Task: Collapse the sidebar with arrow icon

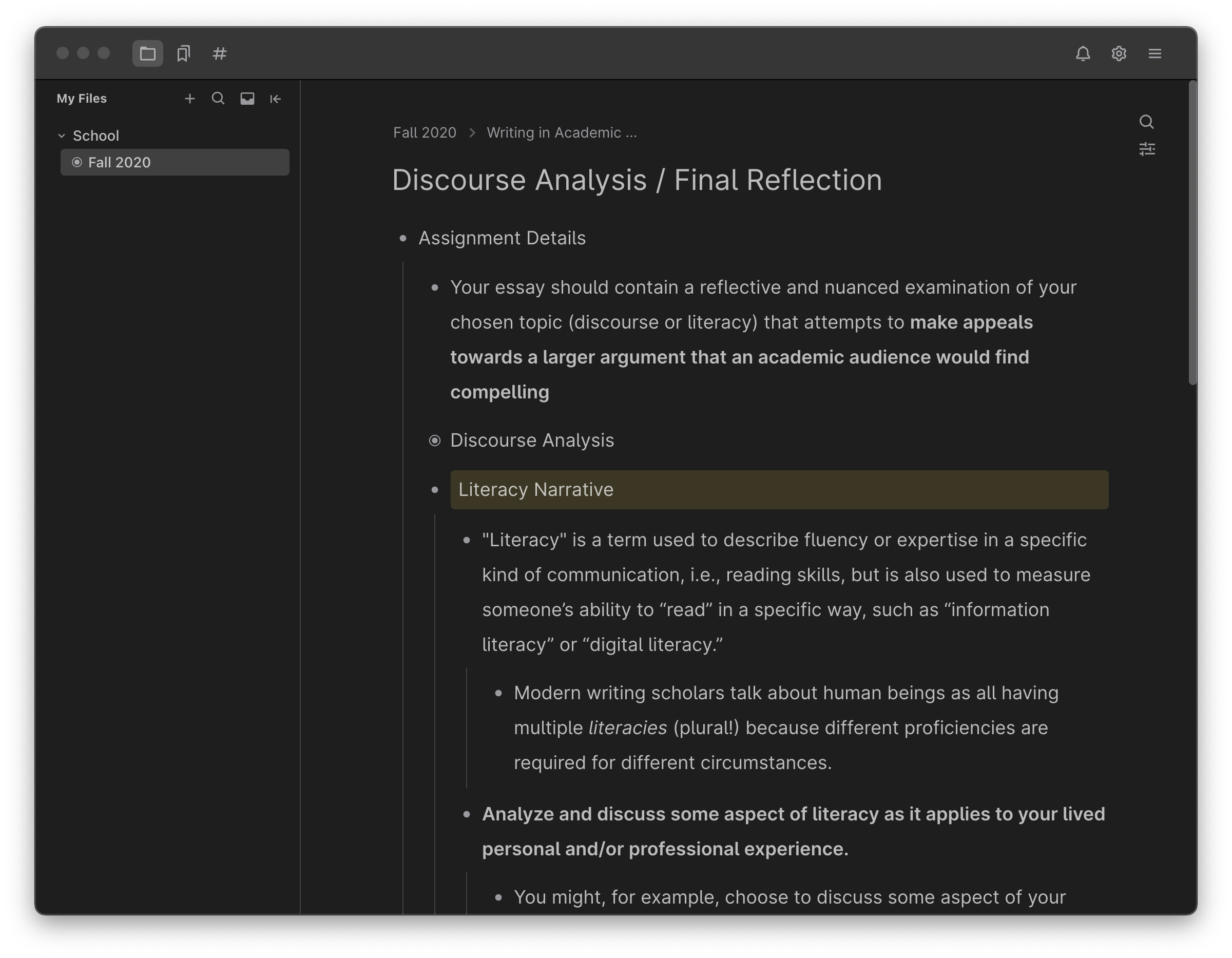Action: [x=275, y=99]
